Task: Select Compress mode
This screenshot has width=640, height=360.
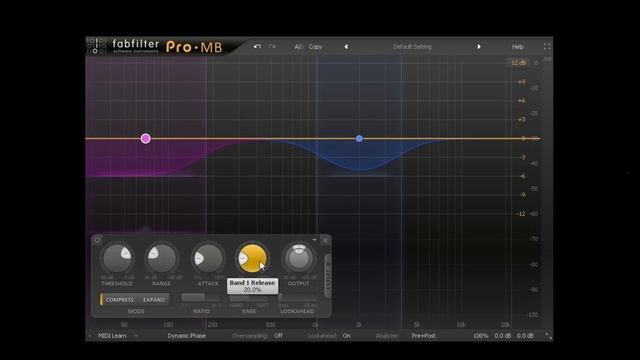Action: [119, 300]
